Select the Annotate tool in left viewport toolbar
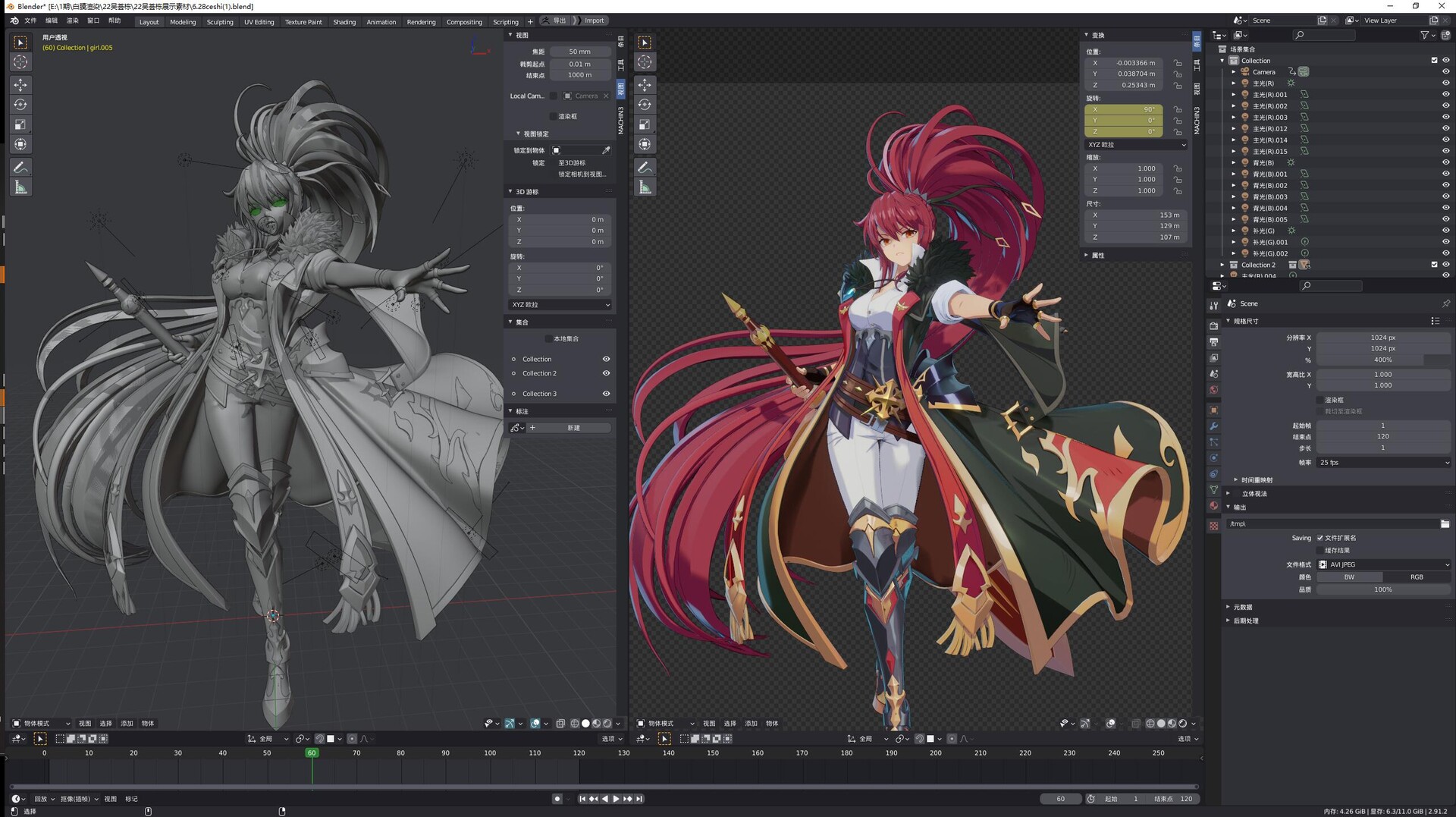Screen dimensions: 1456x817 tap(20, 167)
